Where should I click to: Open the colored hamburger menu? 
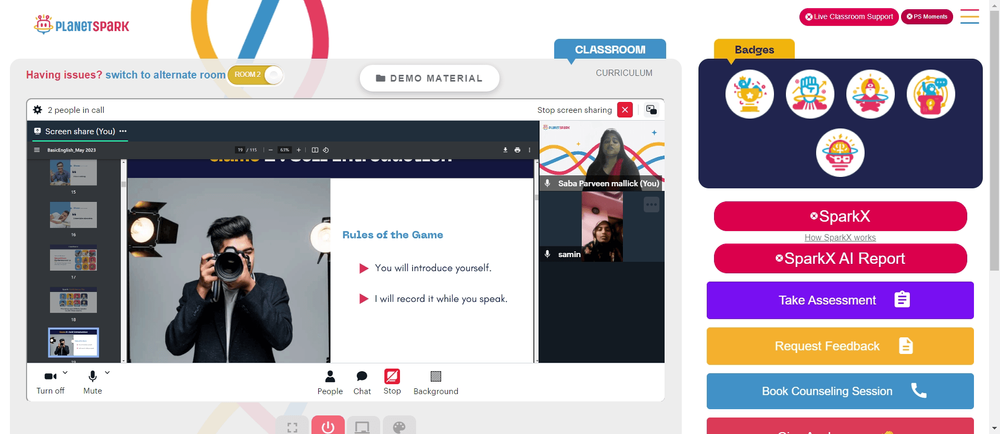(969, 17)
